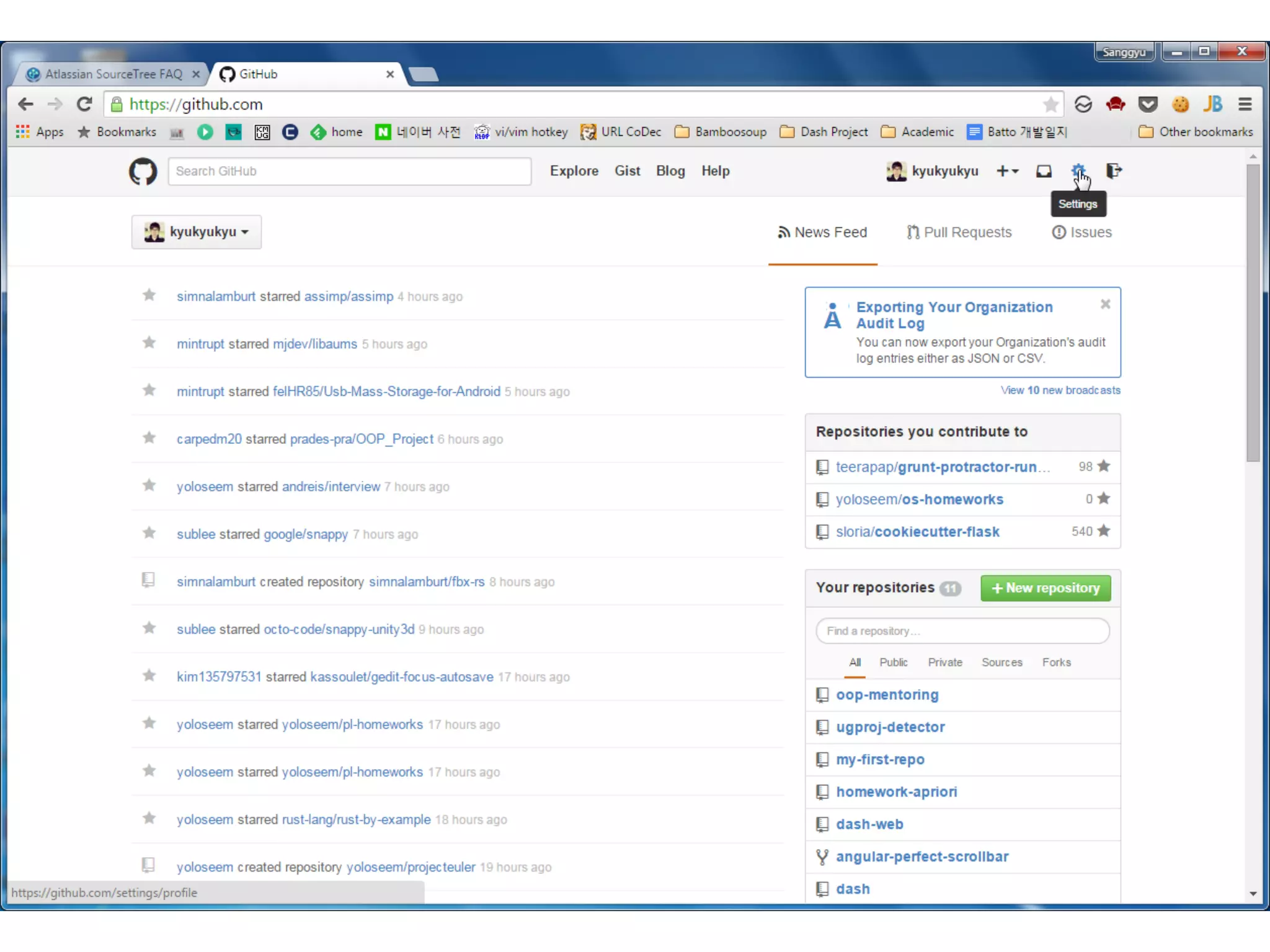Bookmark page with star icon
This screenshot has width=1270, height=952.
point(1050,104)
